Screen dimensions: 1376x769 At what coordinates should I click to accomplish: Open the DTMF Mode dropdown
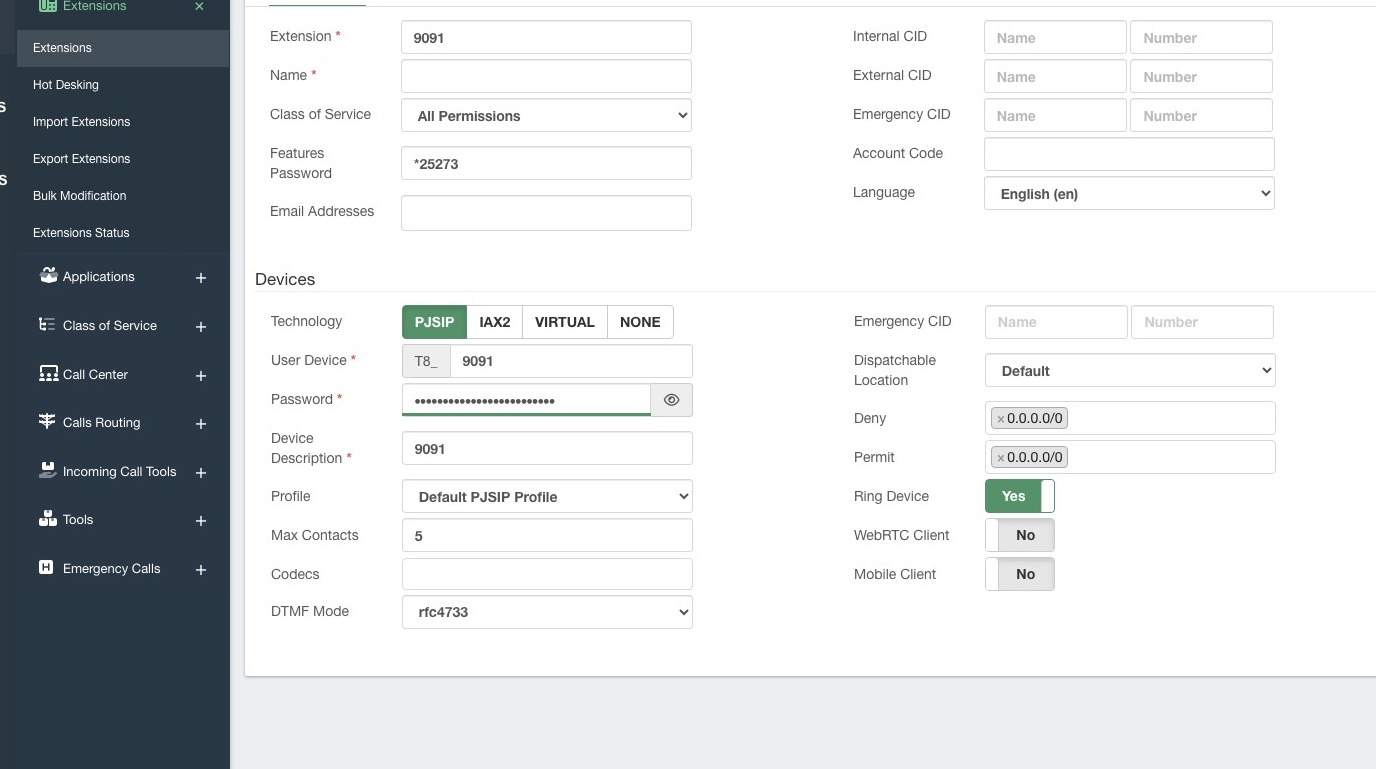tap(547, 612)
